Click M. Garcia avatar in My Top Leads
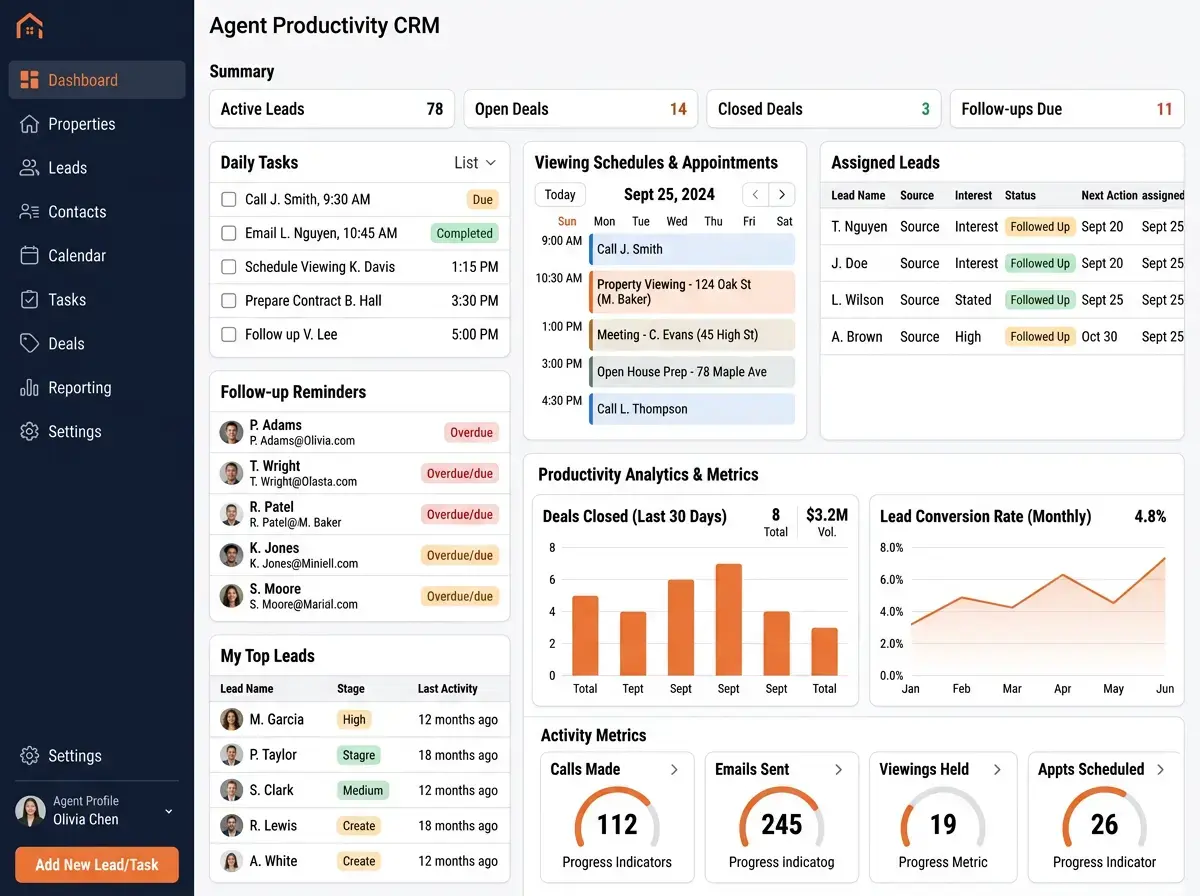This screenshot has width=1200, height=896. [231, 720]
